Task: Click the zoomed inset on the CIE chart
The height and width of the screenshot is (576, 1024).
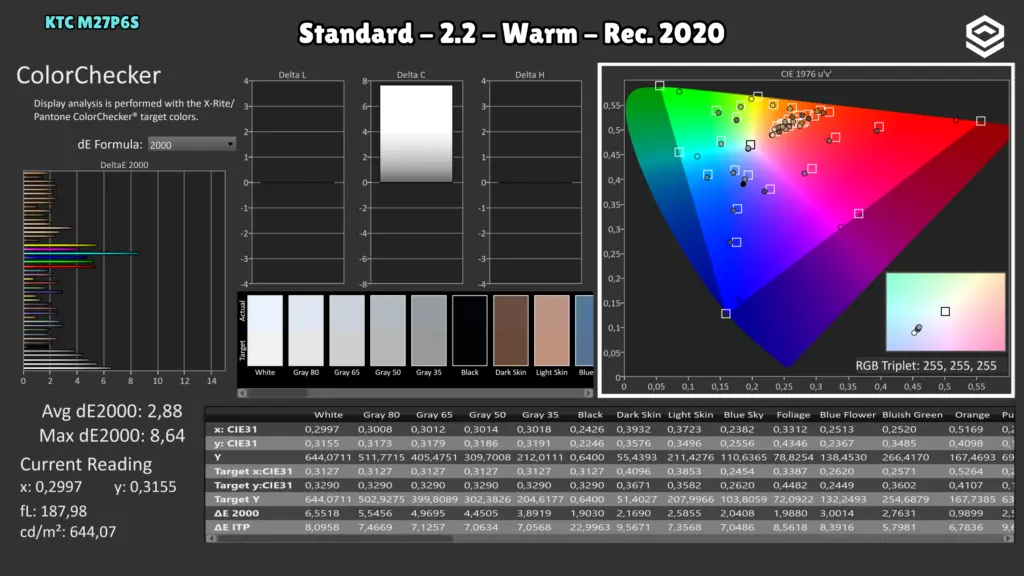Action: point(945,312)
